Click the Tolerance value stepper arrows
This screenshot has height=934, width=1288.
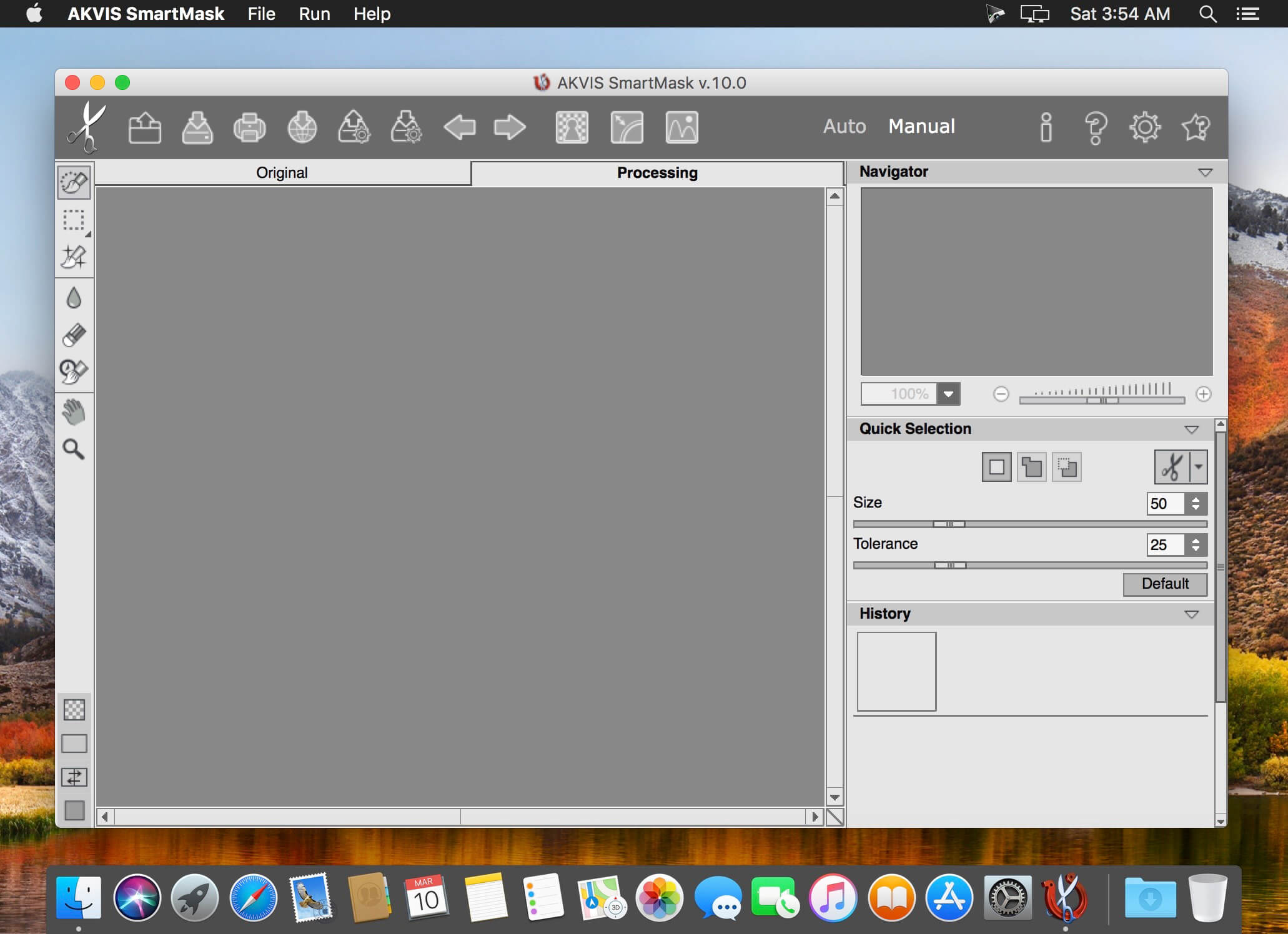[x=1196, y=545]
